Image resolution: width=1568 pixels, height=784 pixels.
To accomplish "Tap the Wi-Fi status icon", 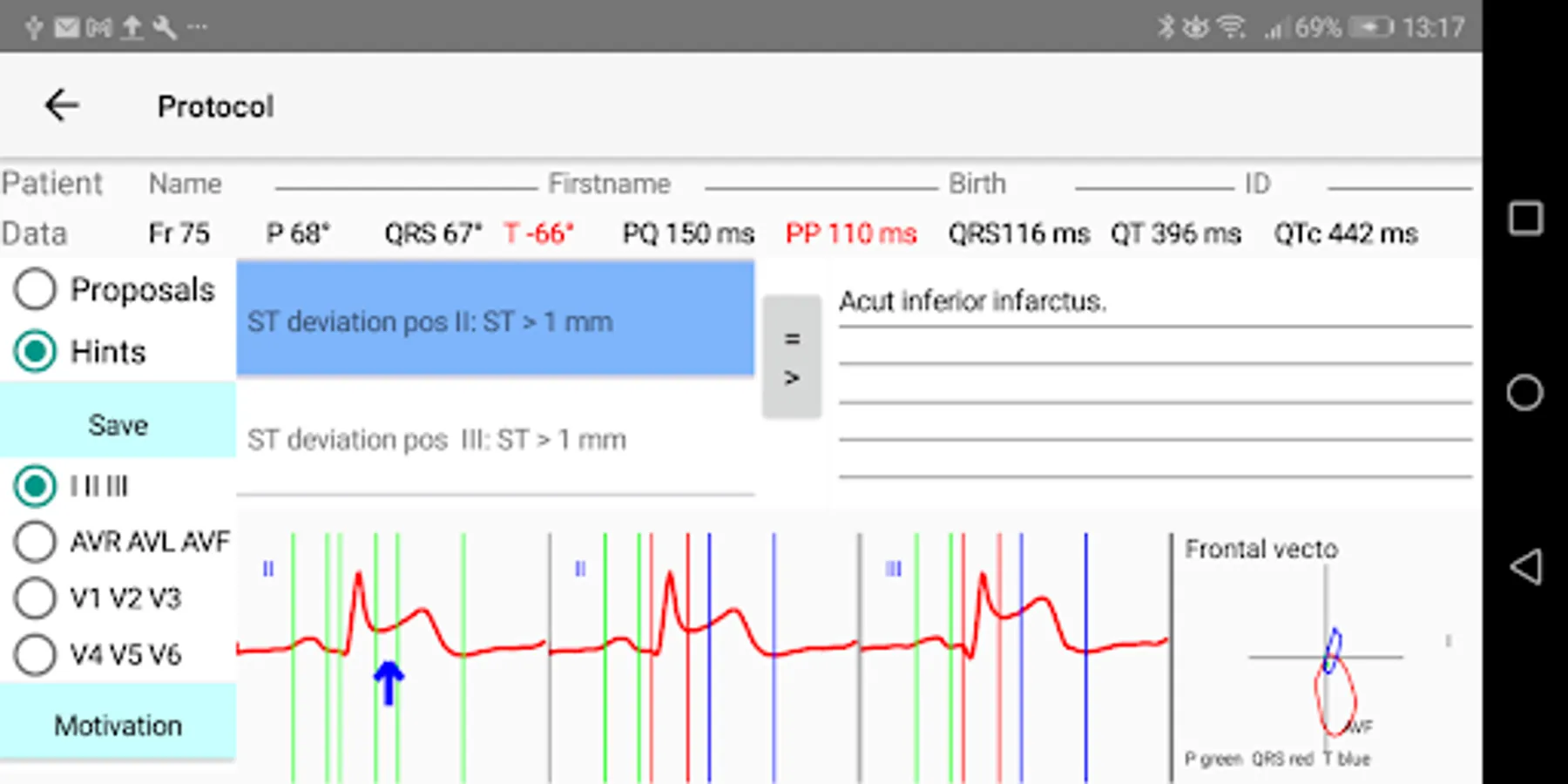I will point(1231,27).
